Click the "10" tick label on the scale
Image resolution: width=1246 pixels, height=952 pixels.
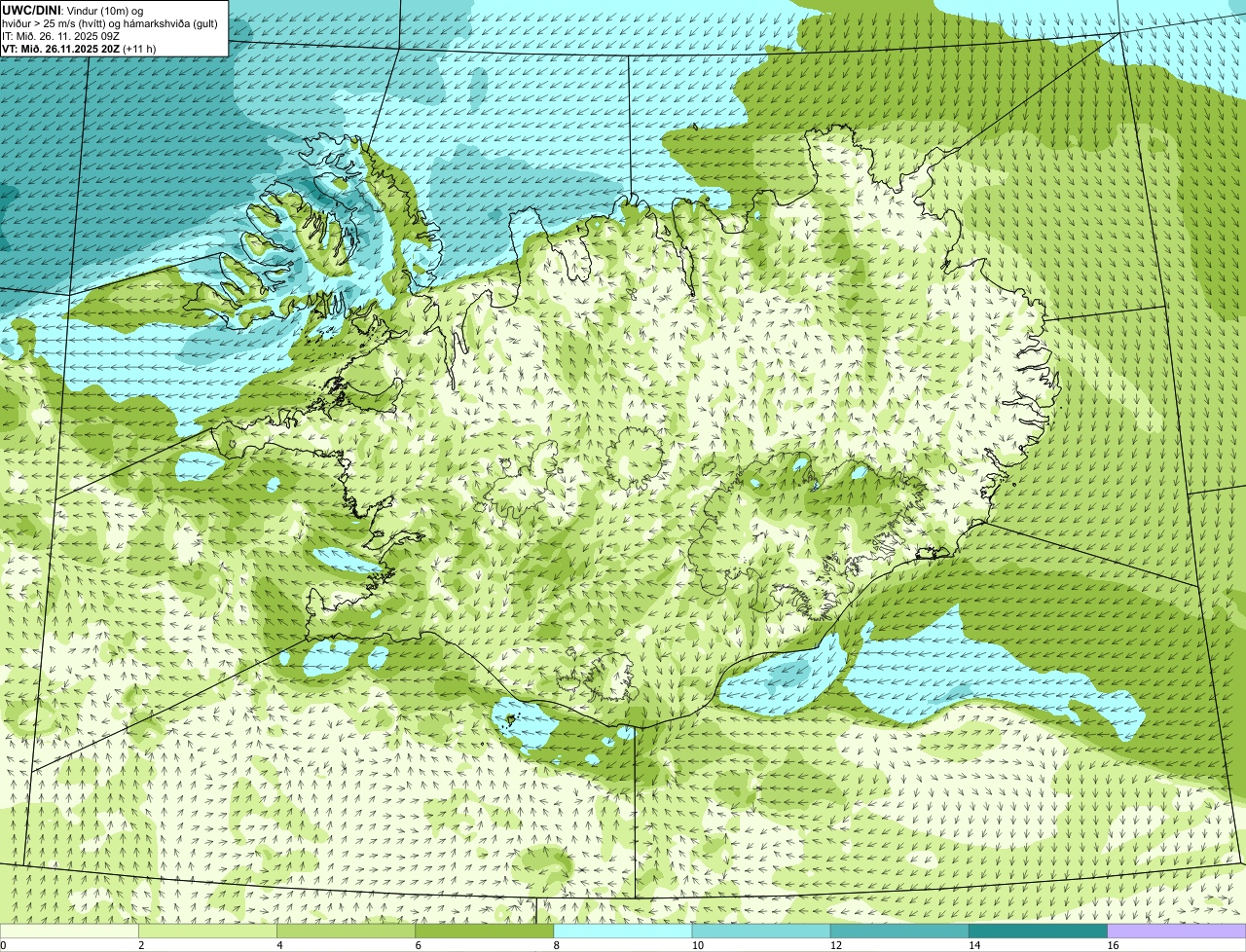tap(698, 945)
